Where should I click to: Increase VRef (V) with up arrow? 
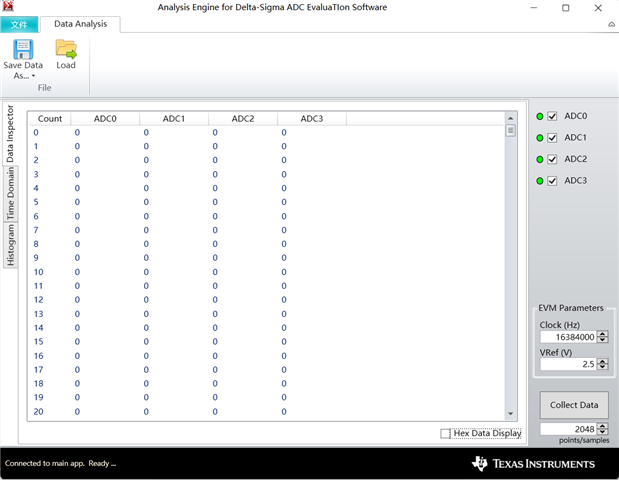click(x=602, y=361)
